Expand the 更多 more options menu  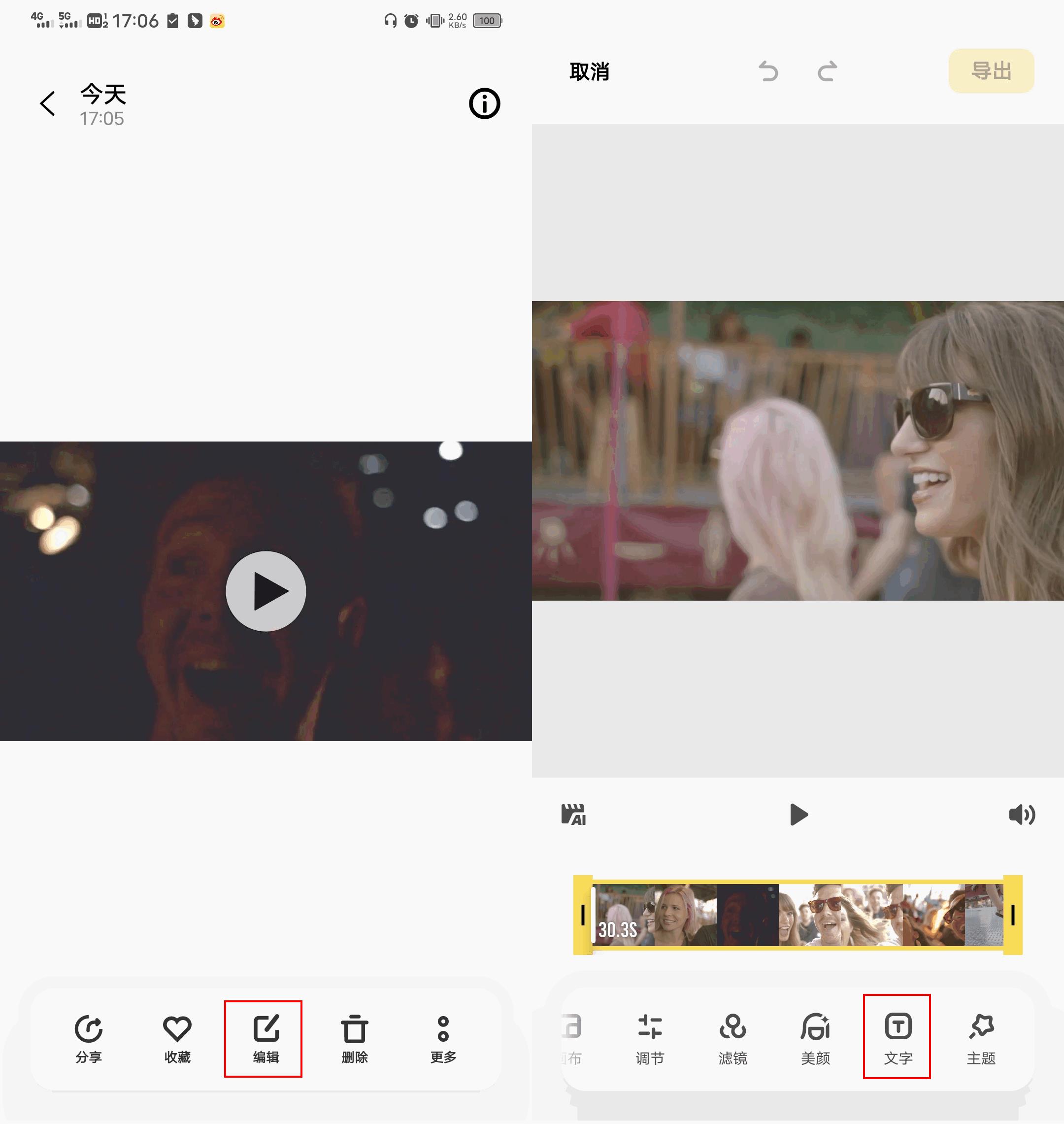pyautogui.click(x=443, y=1038)
